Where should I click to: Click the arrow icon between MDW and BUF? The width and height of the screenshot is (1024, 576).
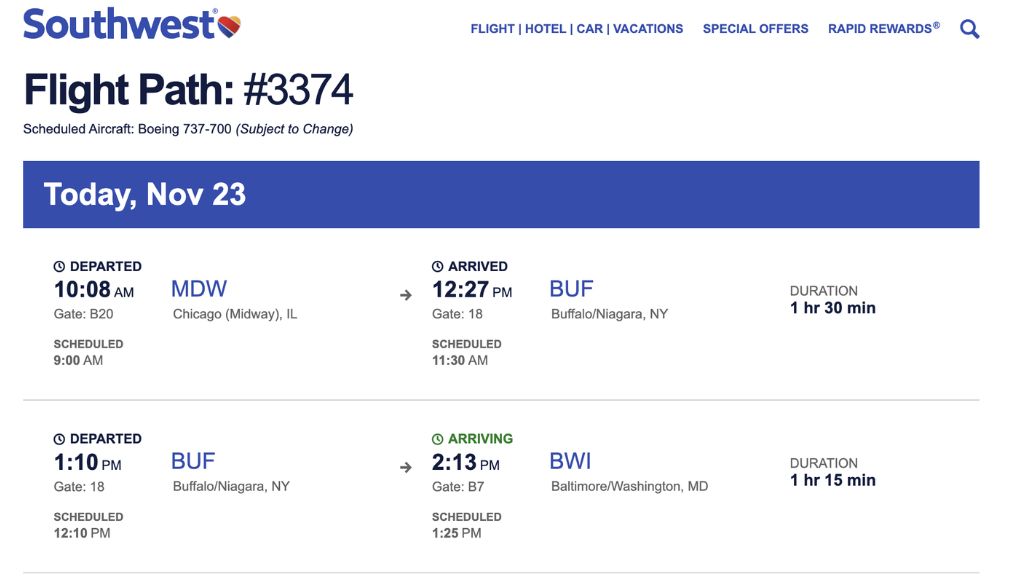click(x=405, y=294)
